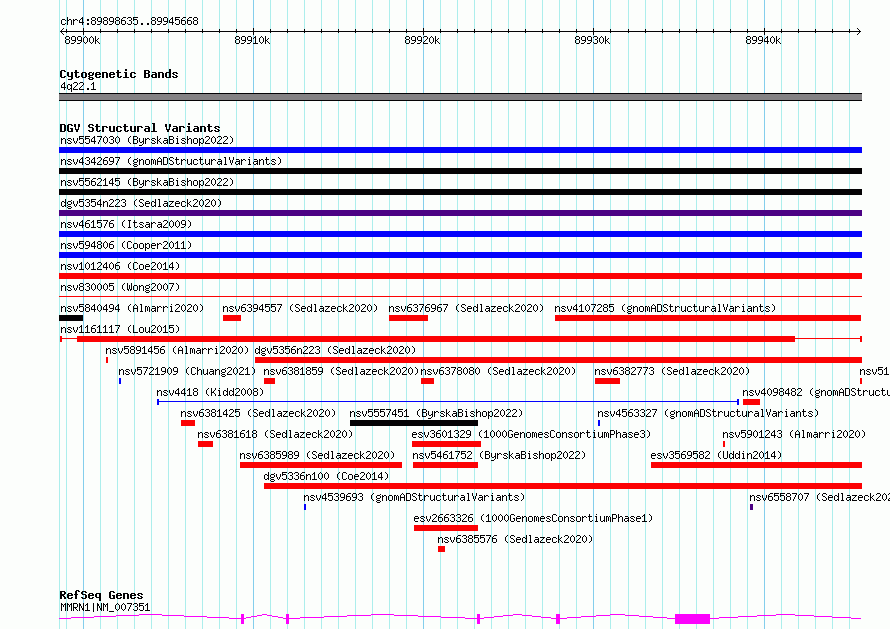Click the 89910k ruler tick label
The height and width of the screenshot is (629, 890).
point(252,40)
